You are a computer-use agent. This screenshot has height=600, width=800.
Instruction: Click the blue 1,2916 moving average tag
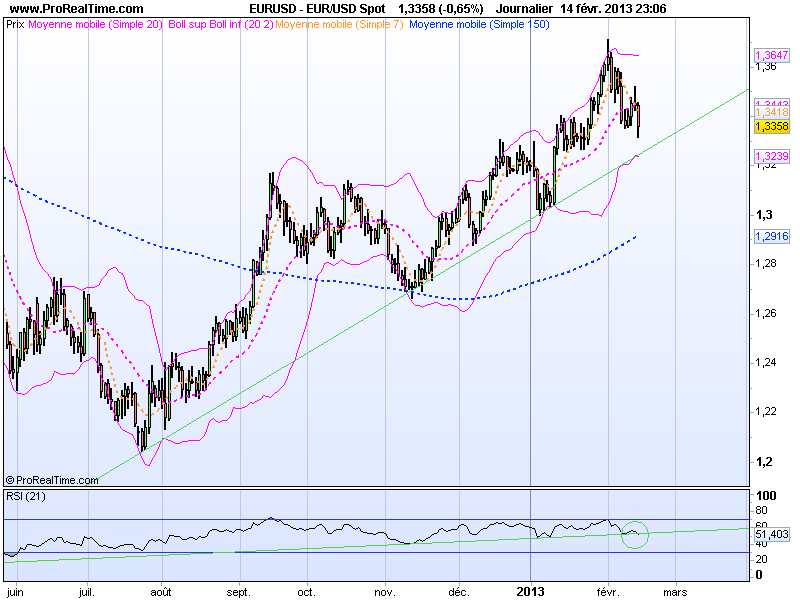771,236
